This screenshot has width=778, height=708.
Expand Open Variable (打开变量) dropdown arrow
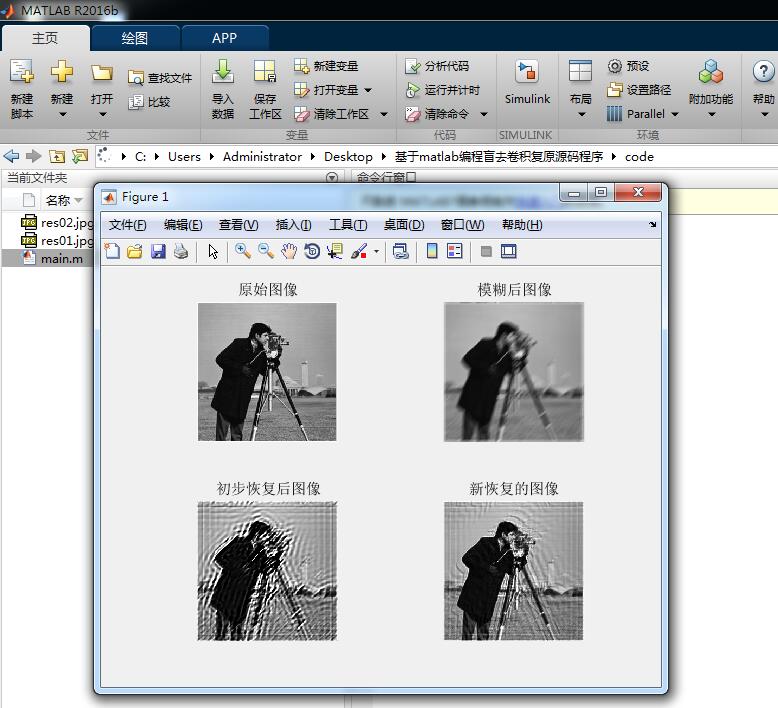pos(368,90)
